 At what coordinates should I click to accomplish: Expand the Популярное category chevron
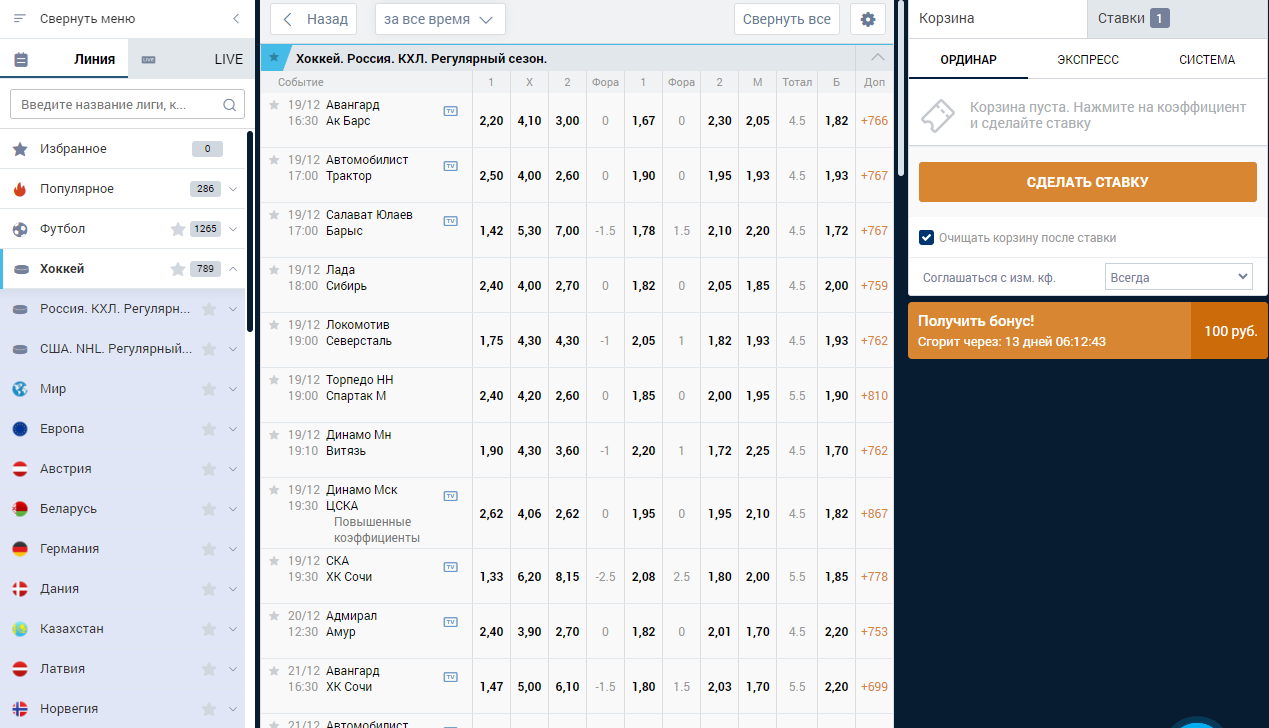(233, 189)
